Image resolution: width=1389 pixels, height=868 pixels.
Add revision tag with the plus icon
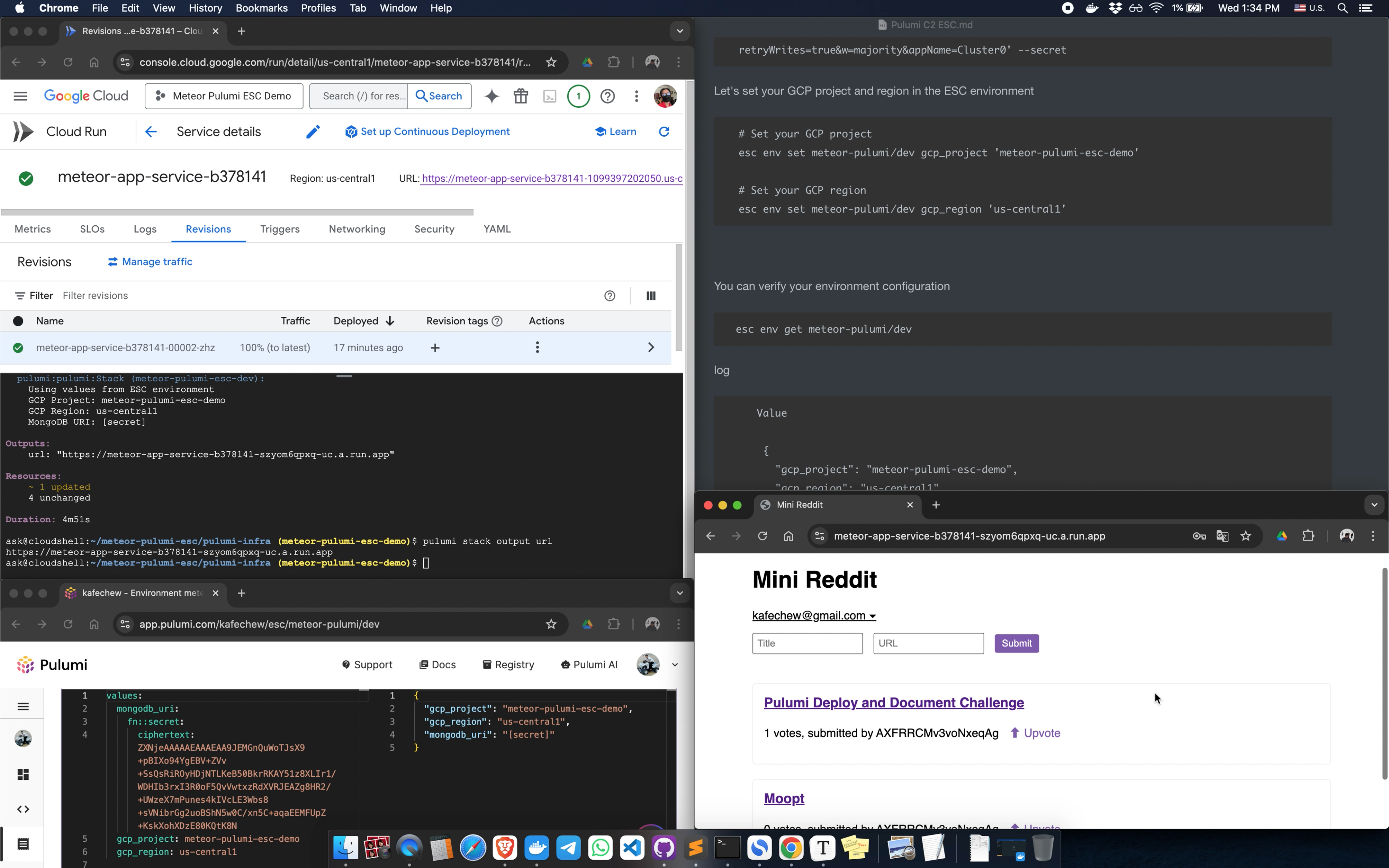click(x=435, y=348)
